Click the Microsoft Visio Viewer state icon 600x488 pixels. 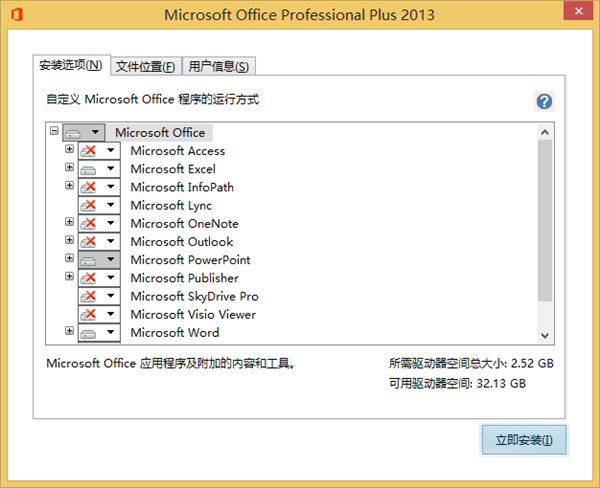coord(88,314)
